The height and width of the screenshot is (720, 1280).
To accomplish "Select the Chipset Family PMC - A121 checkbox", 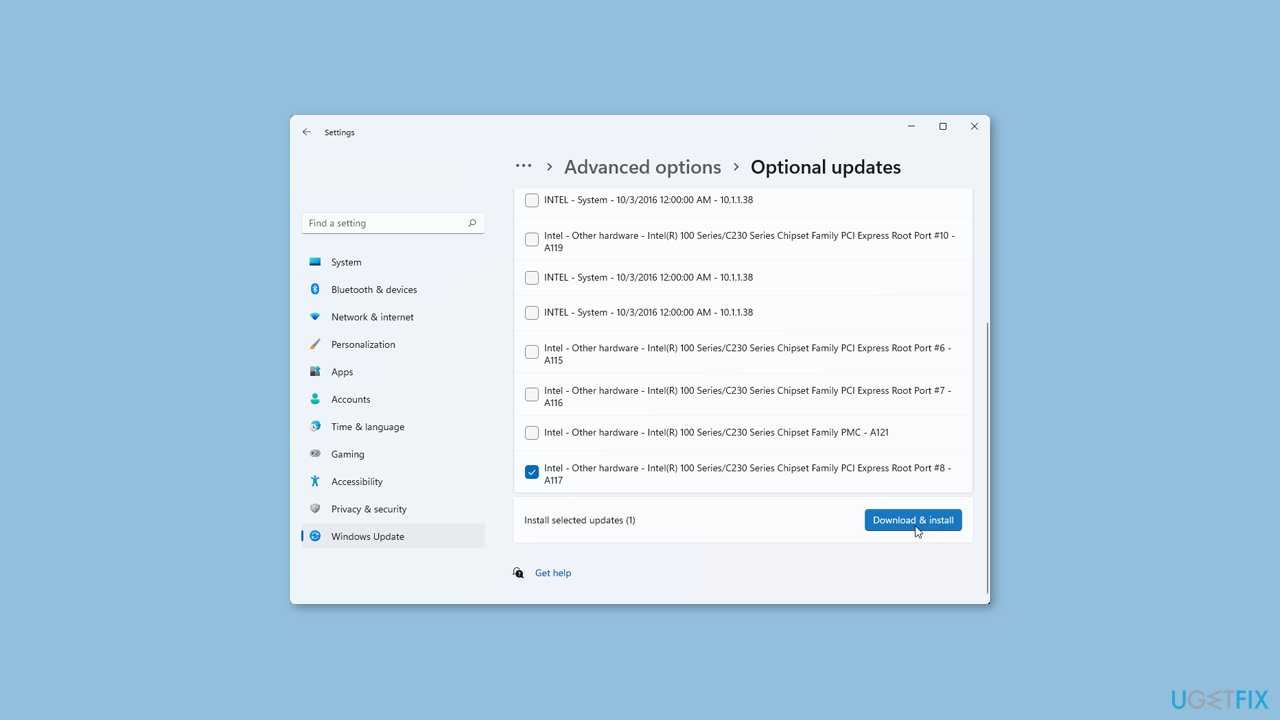I will coord(532,433).
